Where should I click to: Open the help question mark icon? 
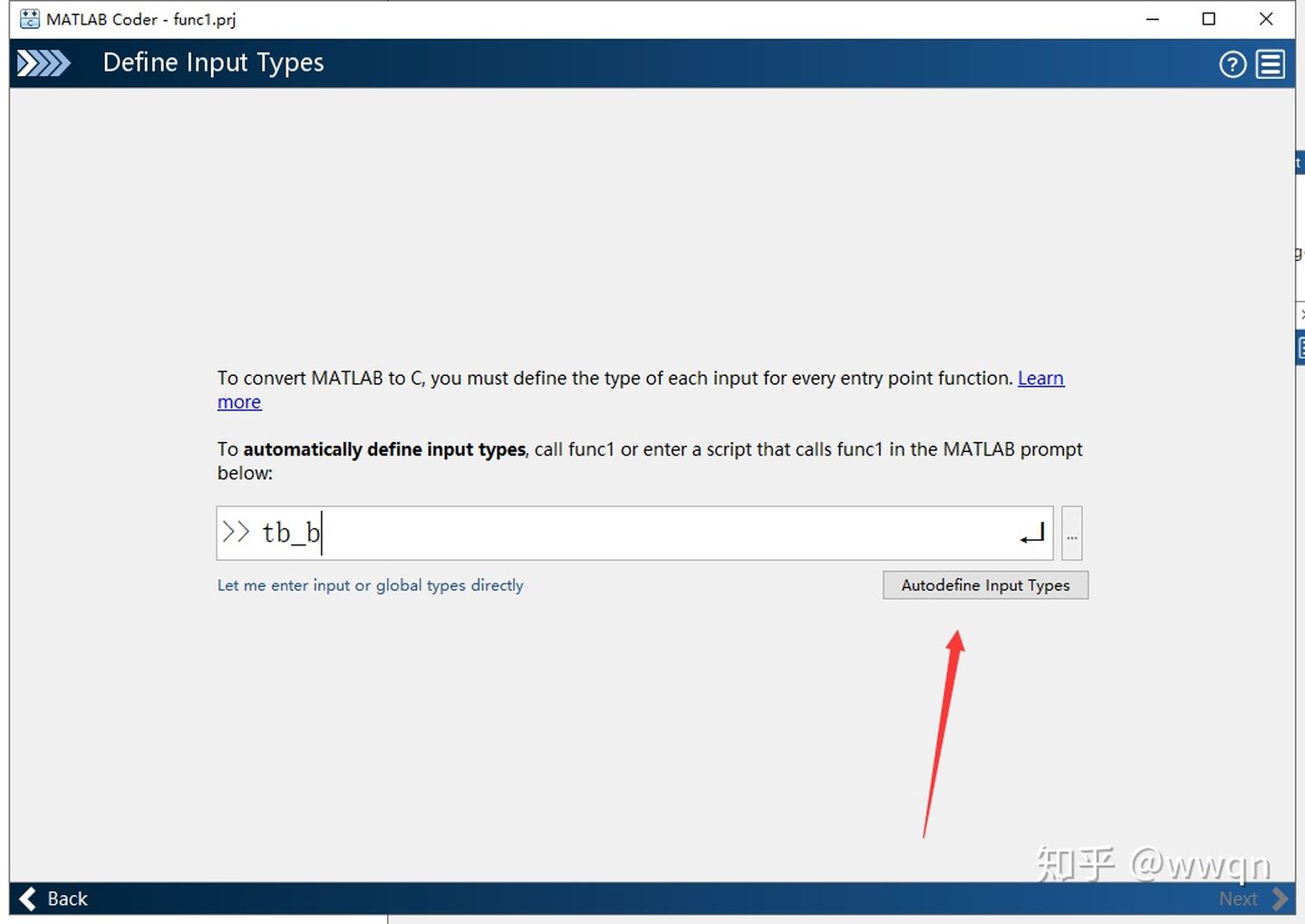pyautogui.click(x=1232, y=64)
